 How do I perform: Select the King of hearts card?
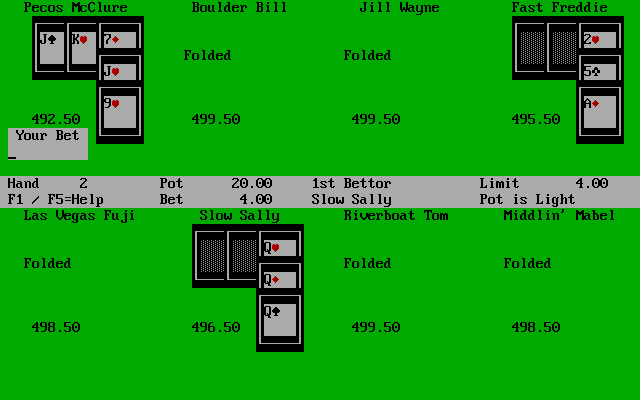pos(82,49)
